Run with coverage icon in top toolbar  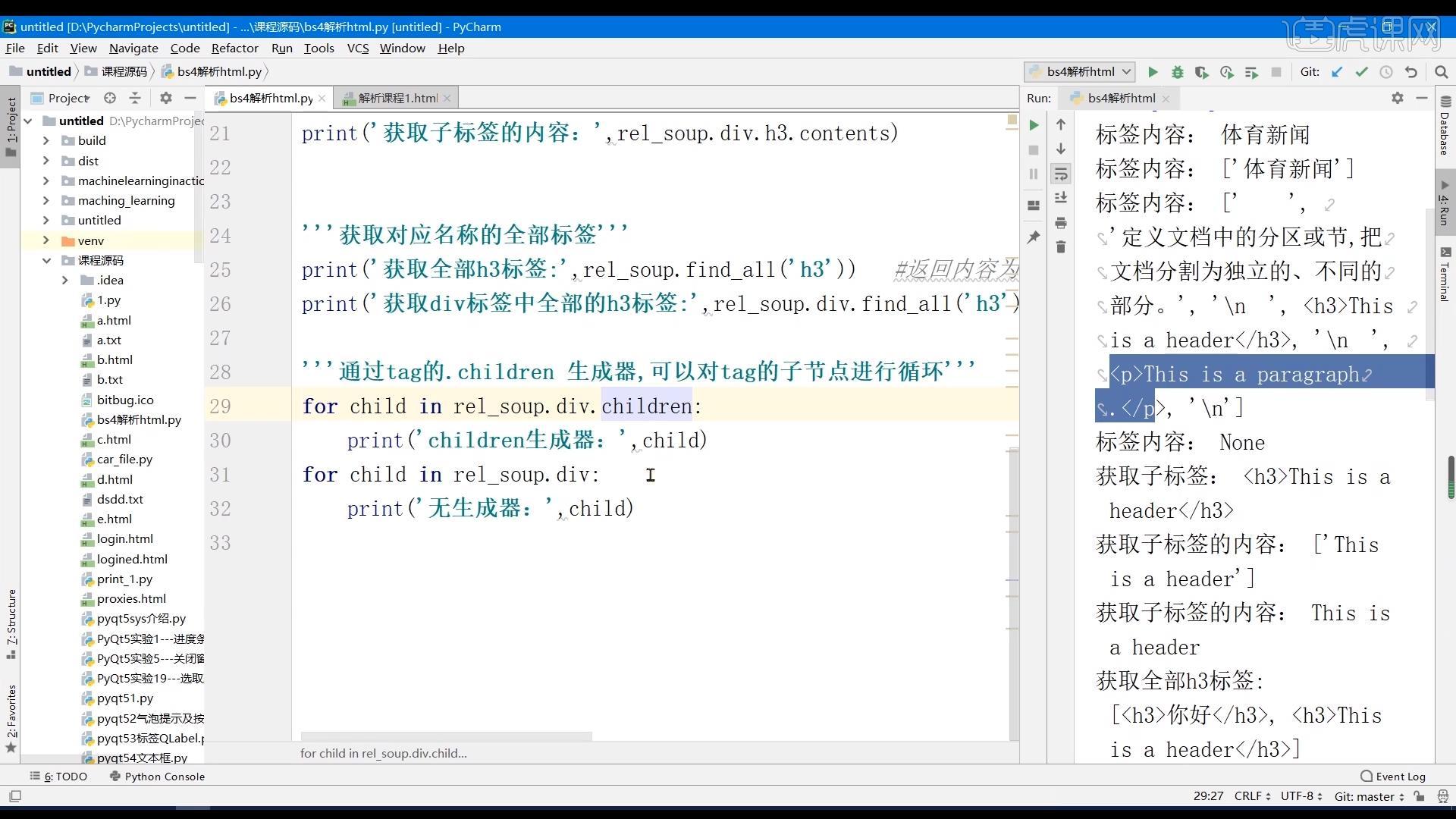[1202, 72]
